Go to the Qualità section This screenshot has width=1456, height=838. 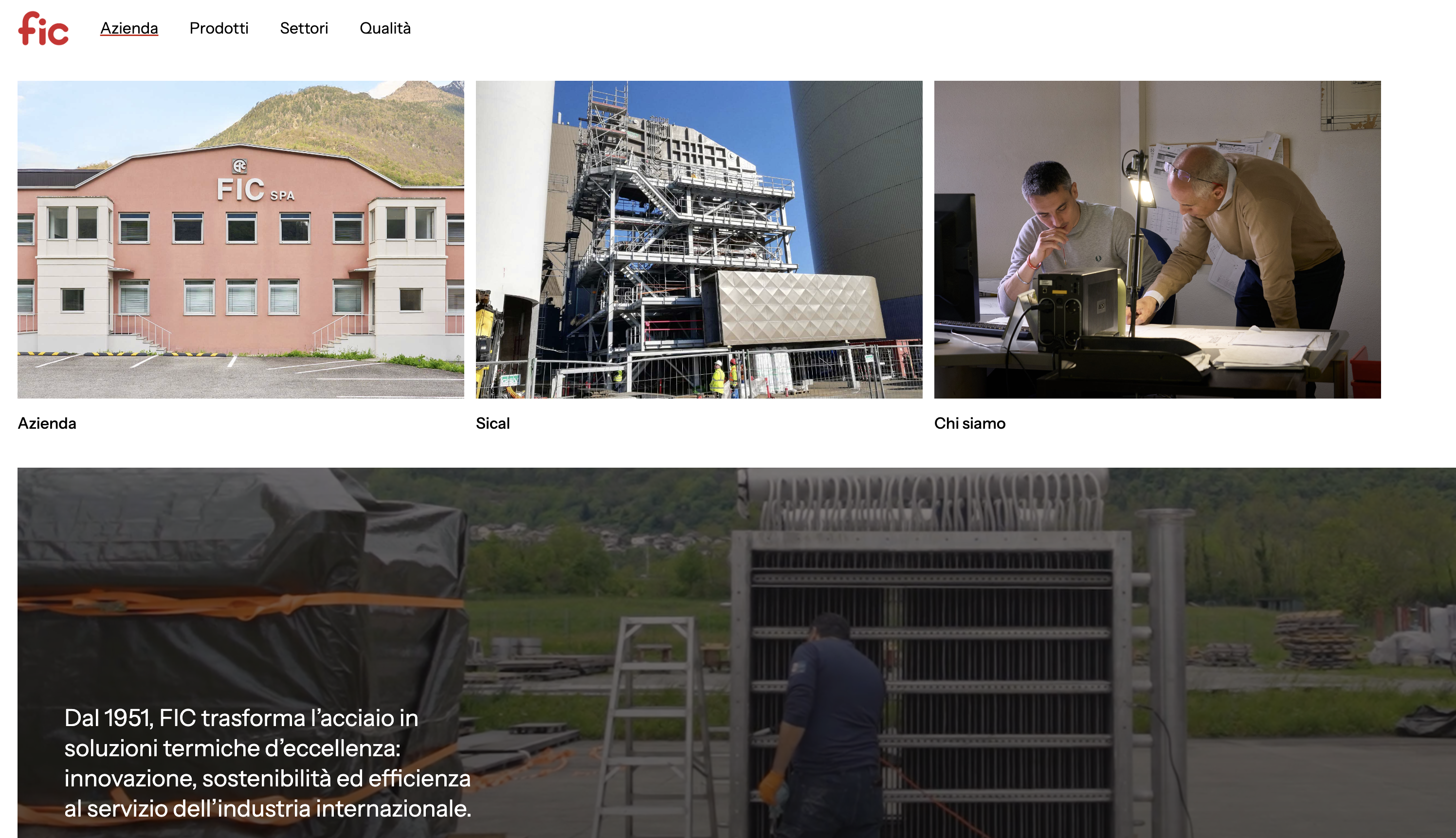point(385,28)
